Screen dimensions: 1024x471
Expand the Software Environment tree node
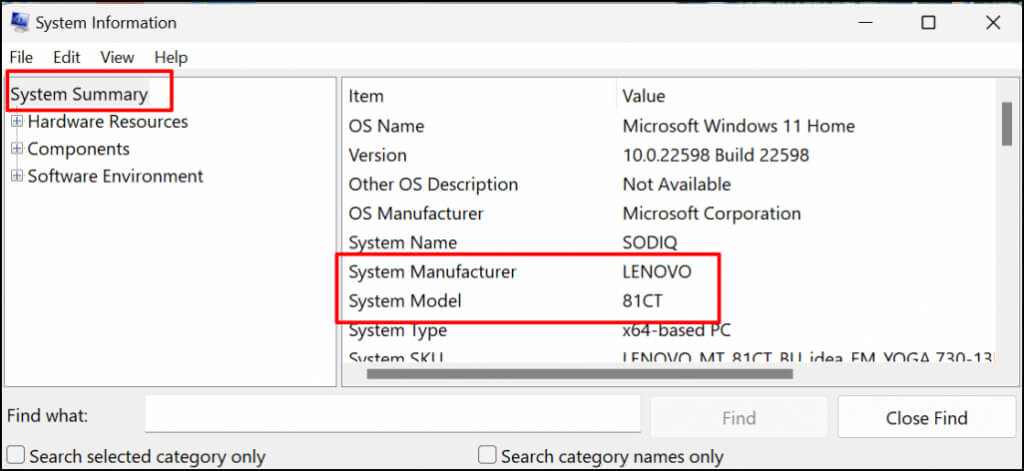(16, 176)
